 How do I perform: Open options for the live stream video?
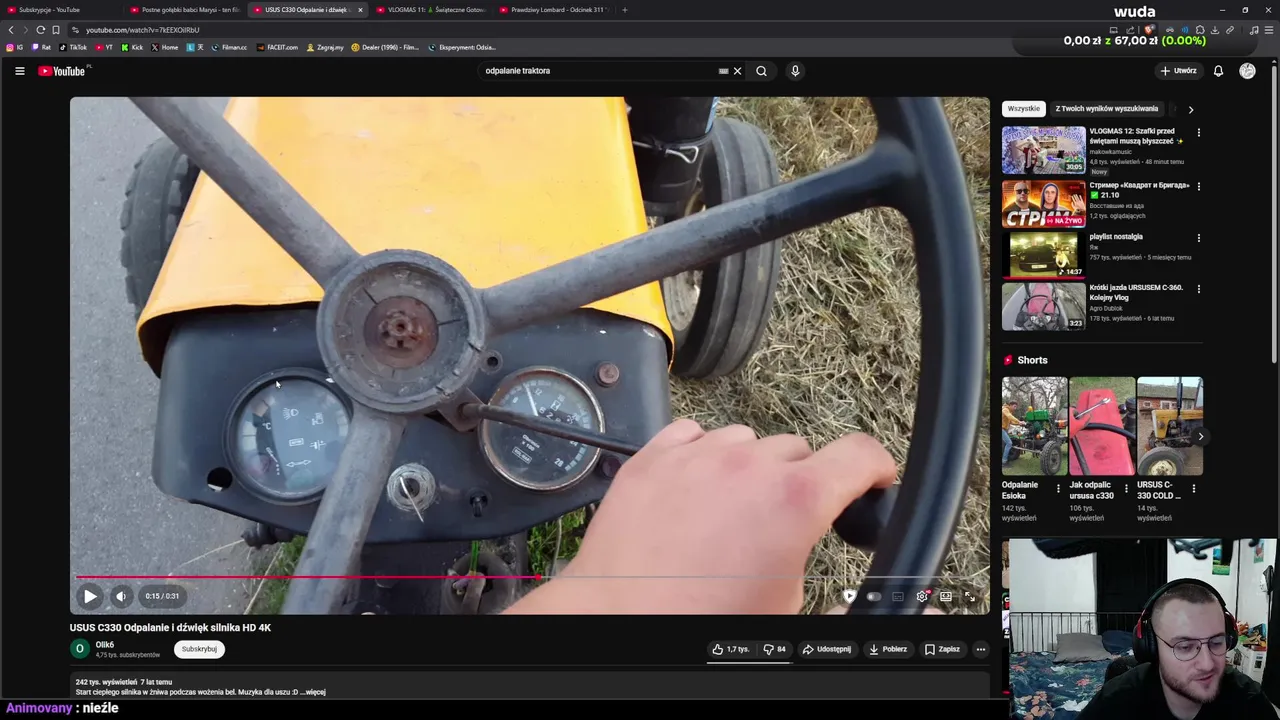(x=1198, y=186)
